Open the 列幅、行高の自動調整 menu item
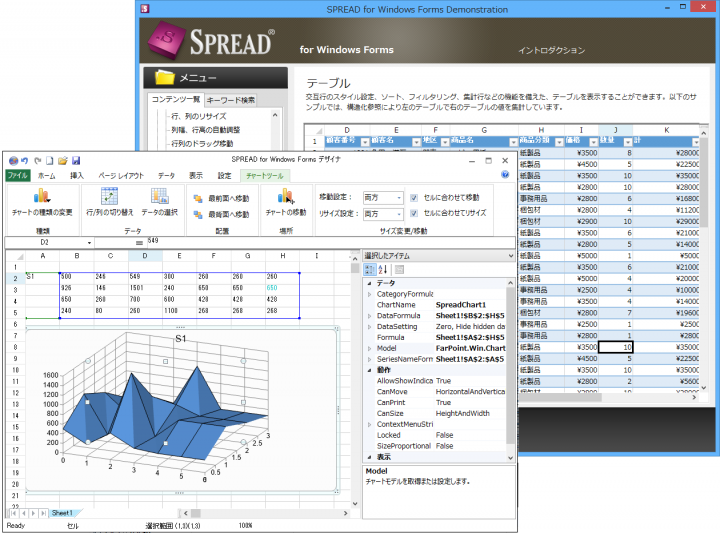This screenshot has height=533, width=720. pyautogui.click(x=205, y=130)
